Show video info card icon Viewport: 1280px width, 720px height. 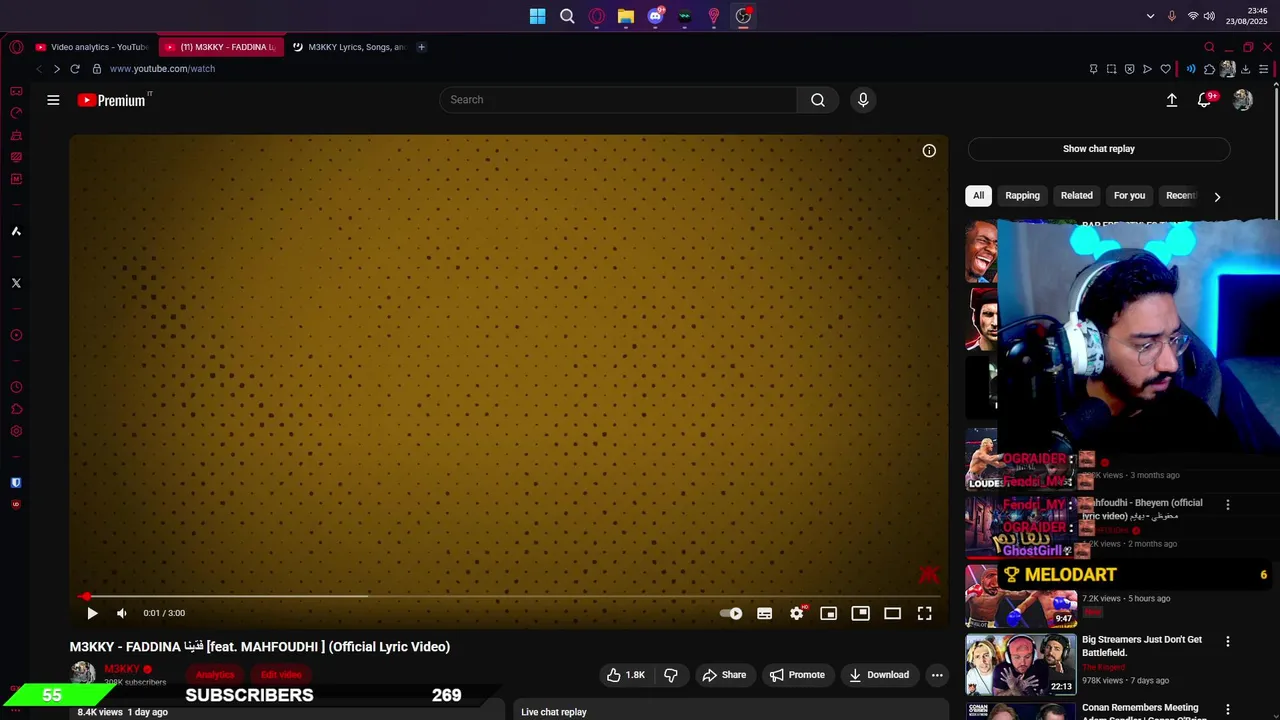(x=929, y=151)
